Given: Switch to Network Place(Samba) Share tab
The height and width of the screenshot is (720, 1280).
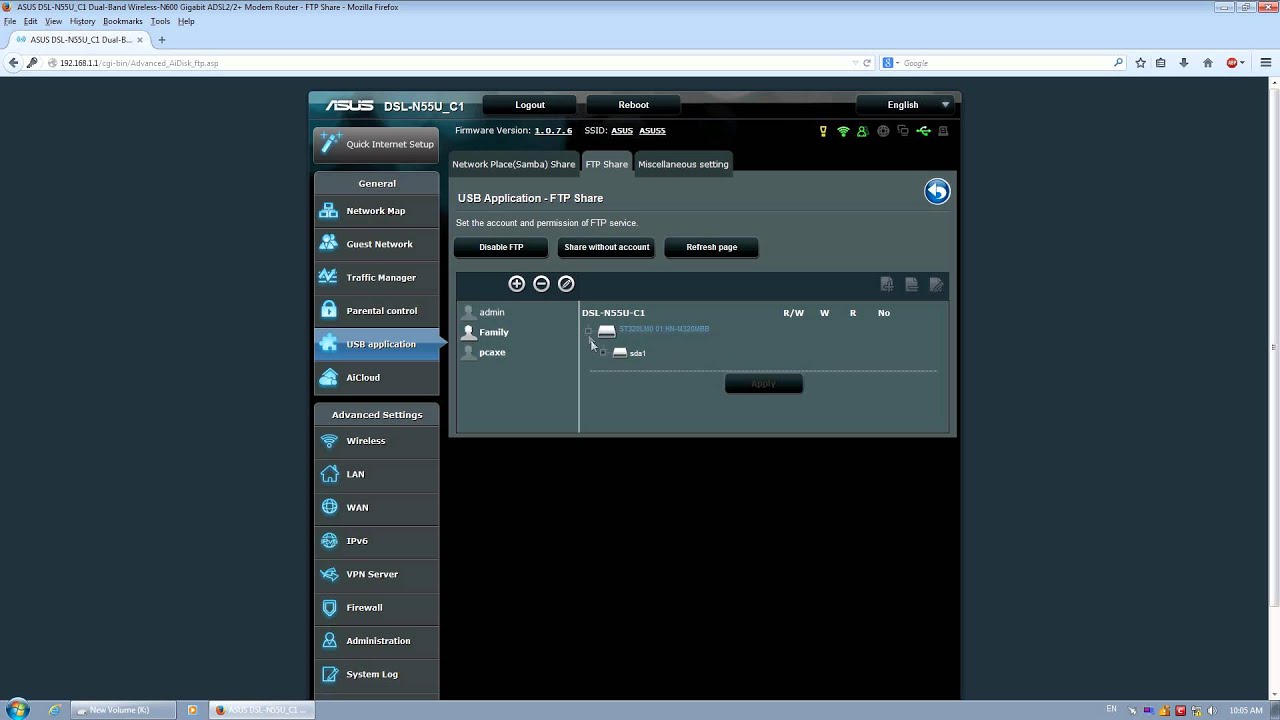Looking at the screenshot, I should coord(514,164).
